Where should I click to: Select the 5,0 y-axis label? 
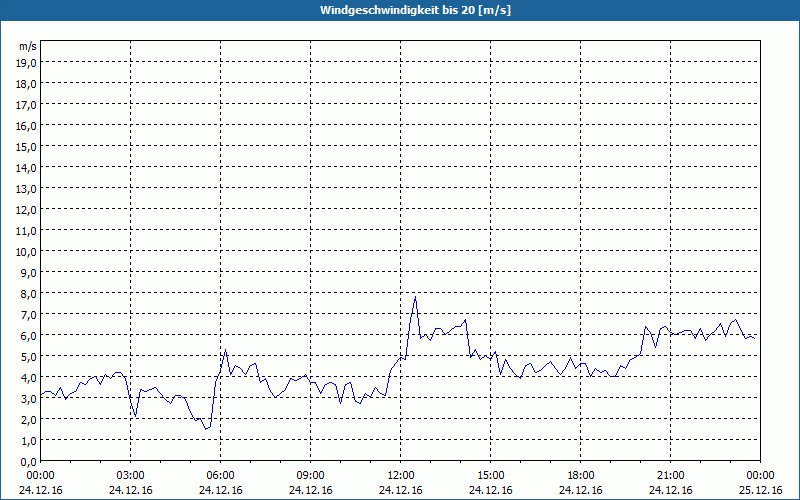[28, 357]
